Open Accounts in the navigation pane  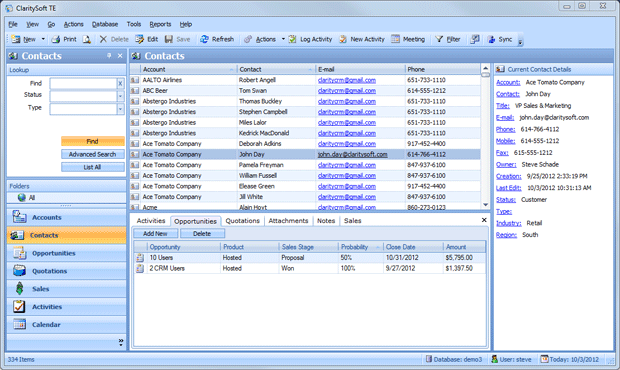pos(66,217)
